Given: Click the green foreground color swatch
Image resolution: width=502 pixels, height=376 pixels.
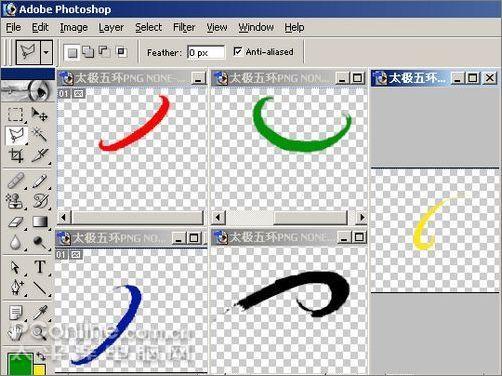Looking at the screenshot, I should click(x=19, y=364).
